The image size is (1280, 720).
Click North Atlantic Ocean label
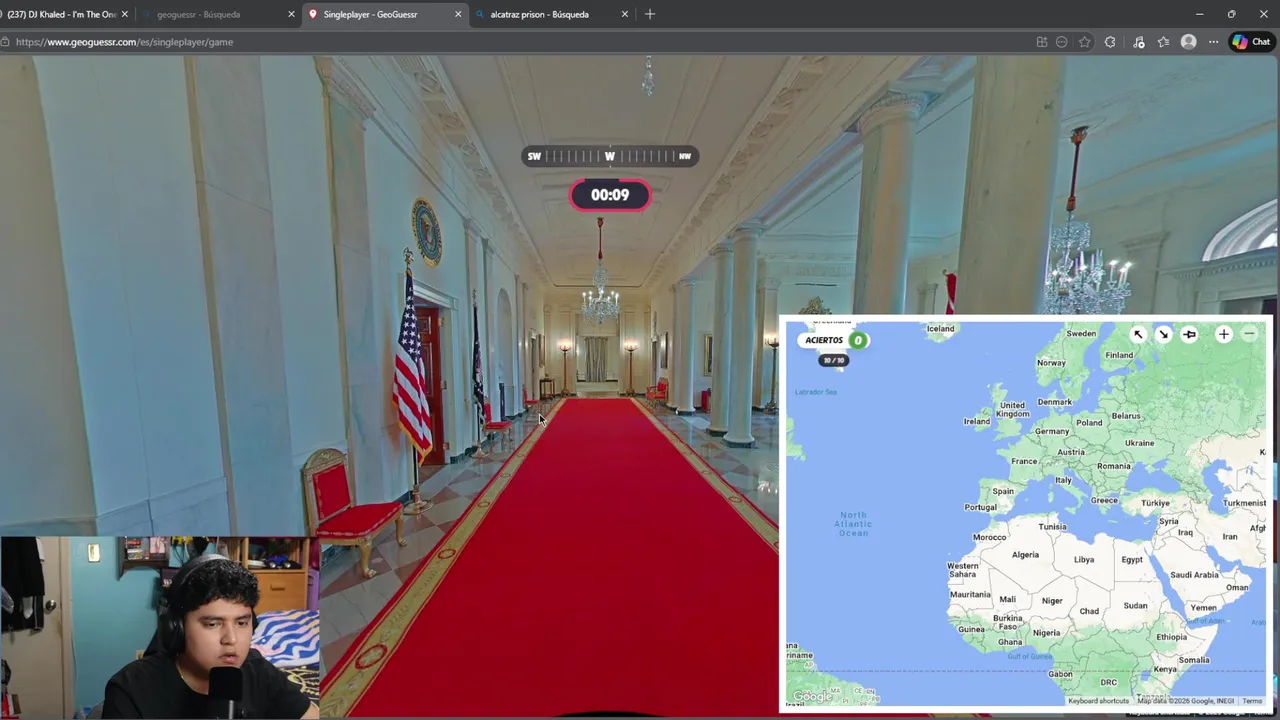tap(853, 524)
